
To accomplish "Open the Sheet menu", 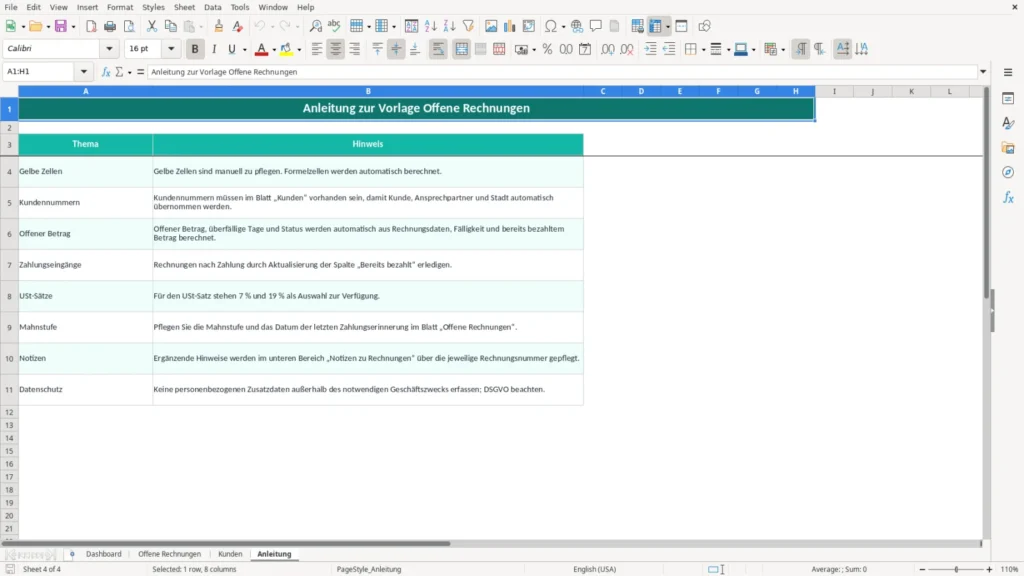I will (x=184, y=7).
